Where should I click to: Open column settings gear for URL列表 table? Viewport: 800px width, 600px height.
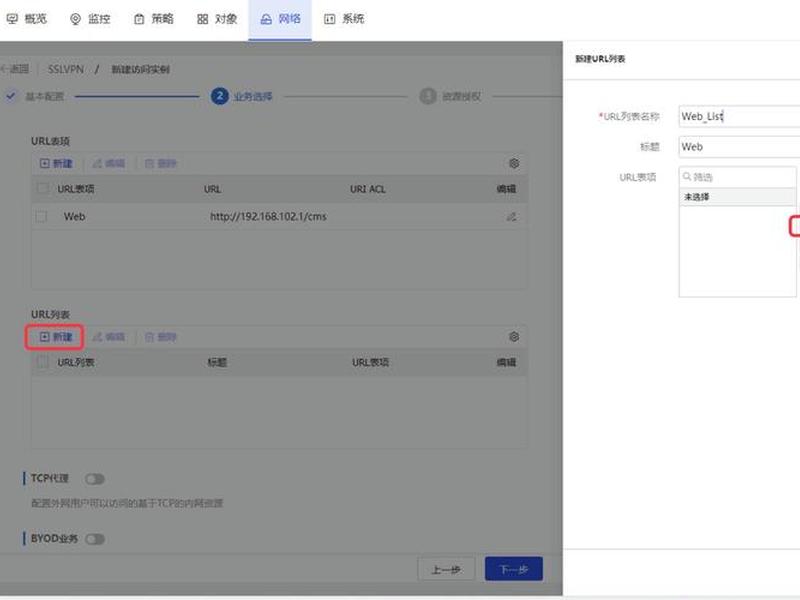coord(514,337)
